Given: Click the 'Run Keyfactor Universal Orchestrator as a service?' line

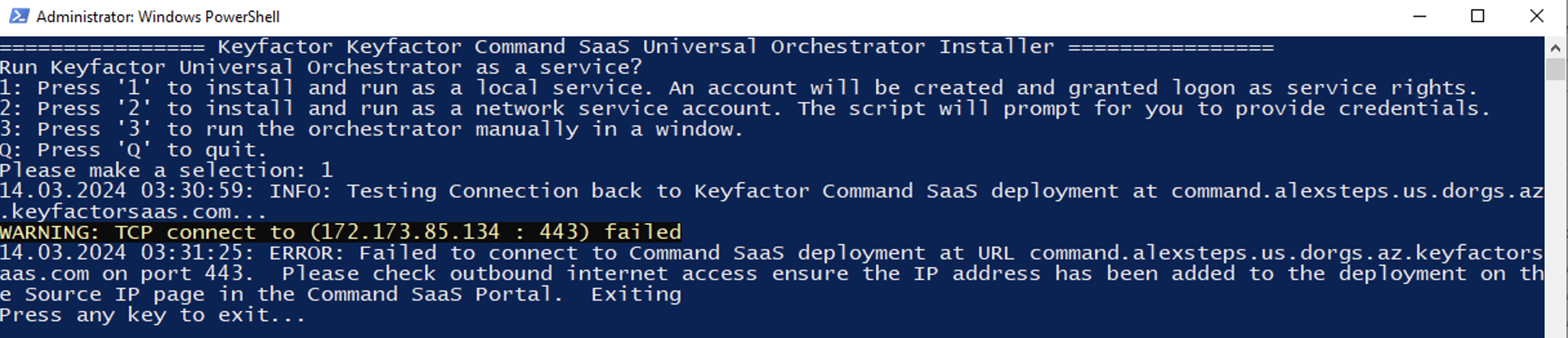Looking at the screenshot, I should point(321,68).
